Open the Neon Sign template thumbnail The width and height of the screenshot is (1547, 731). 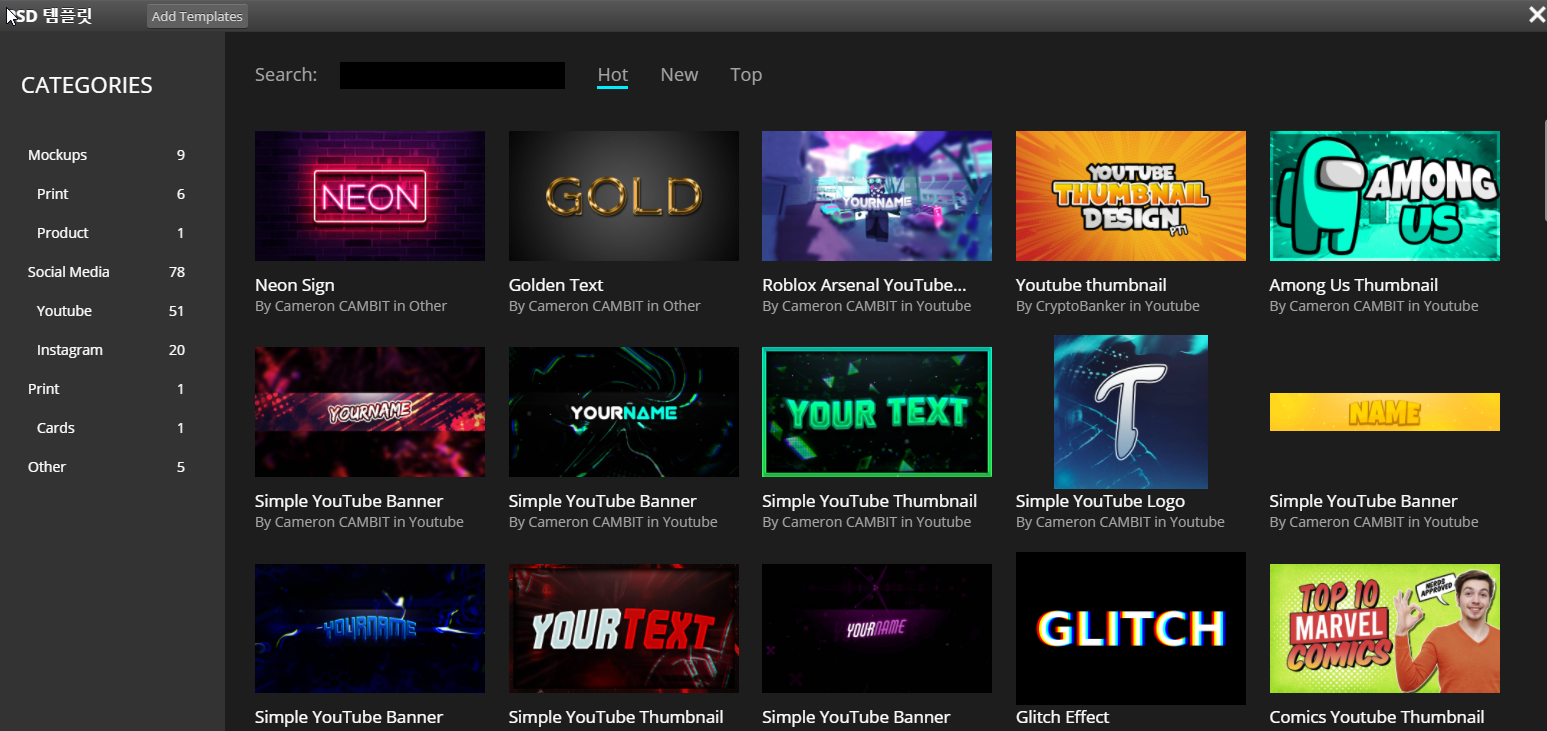tap(370, 196)
